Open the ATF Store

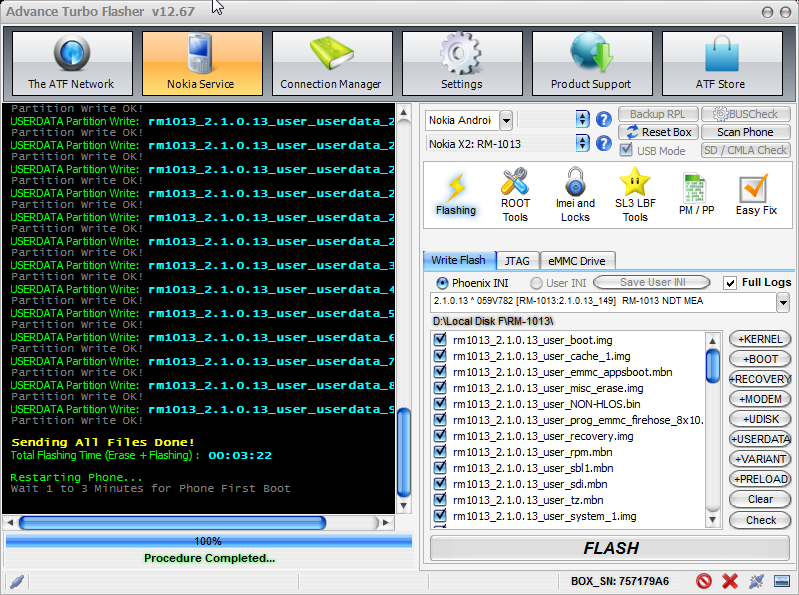coord(722,63)
